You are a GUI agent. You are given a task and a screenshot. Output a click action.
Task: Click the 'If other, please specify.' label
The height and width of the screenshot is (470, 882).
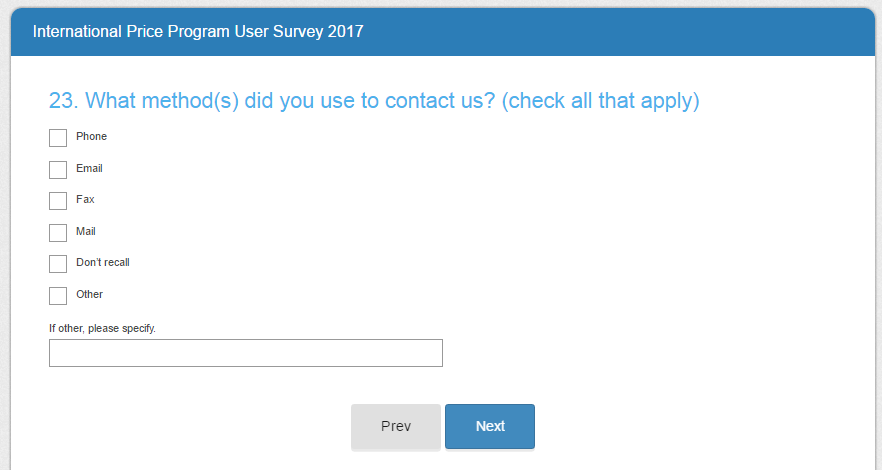coord(102,328)
